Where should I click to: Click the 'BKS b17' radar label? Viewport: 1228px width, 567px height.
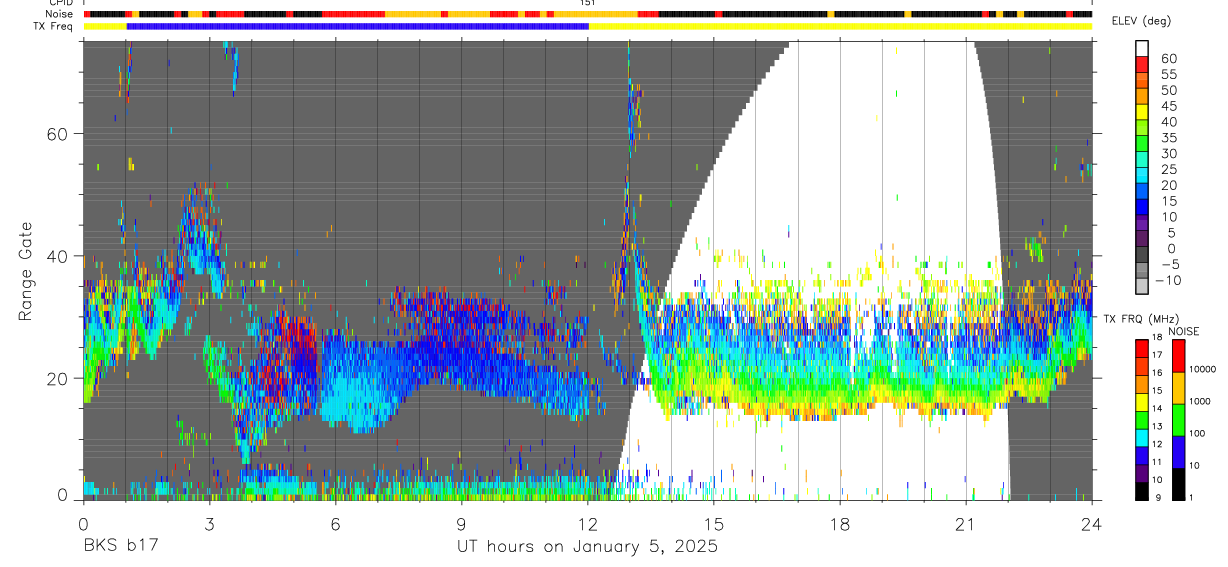pyautogui.click(x=120, y=547)
